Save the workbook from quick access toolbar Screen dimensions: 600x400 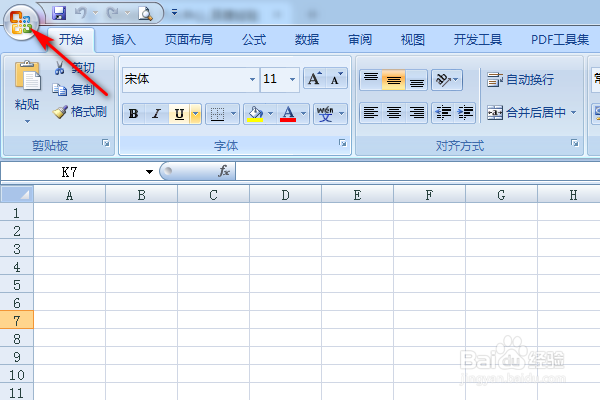point(59,13)
